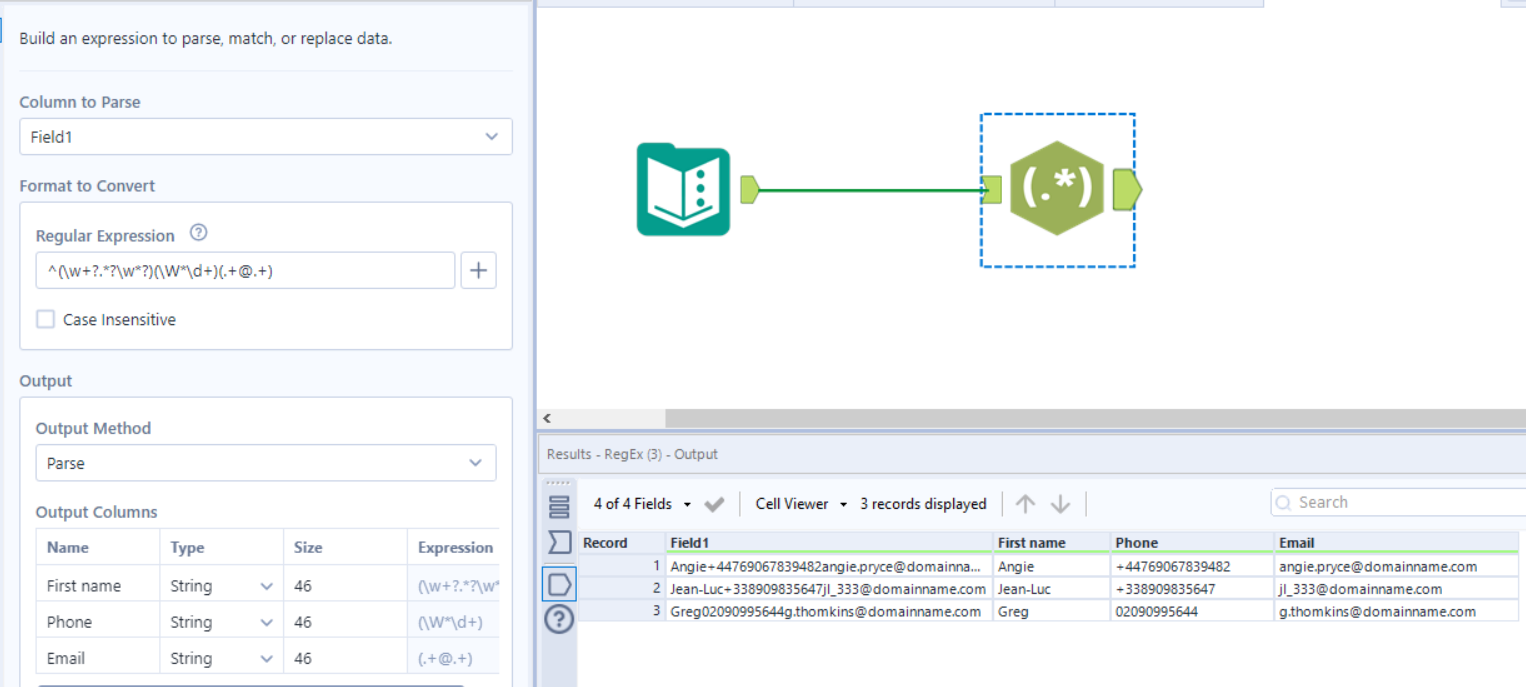
Task: Go to previous record with up arrow
Action: pyautogui.click(x=1025, y=504)
